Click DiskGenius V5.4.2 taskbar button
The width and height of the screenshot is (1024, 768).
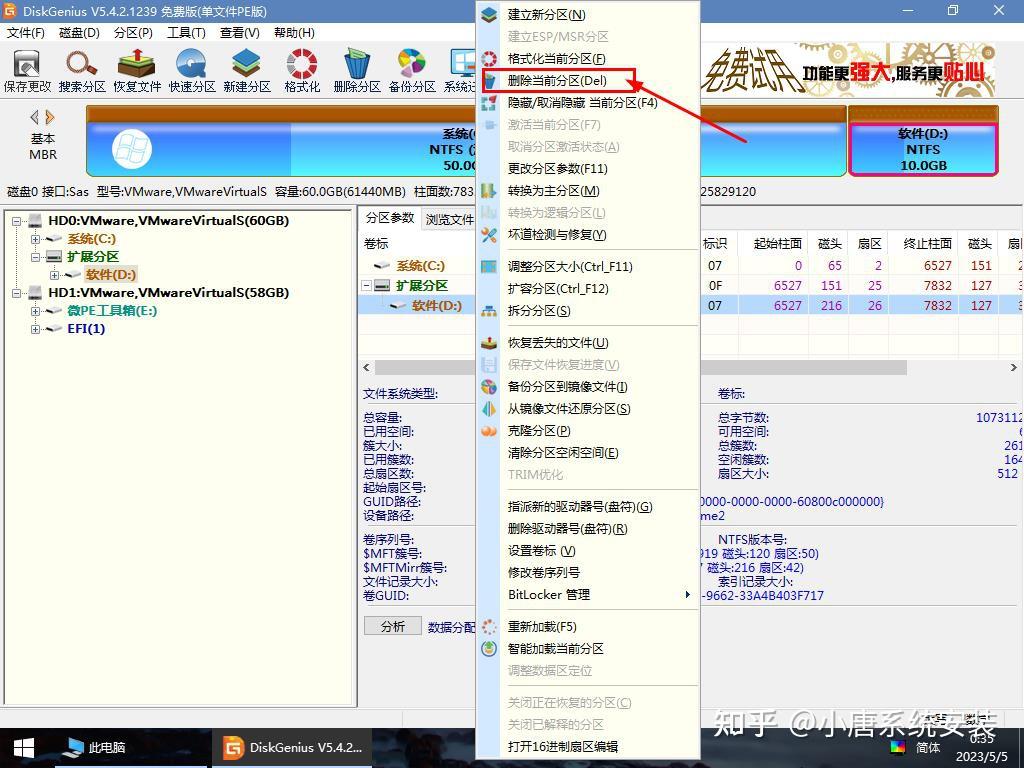click(293, 748)
